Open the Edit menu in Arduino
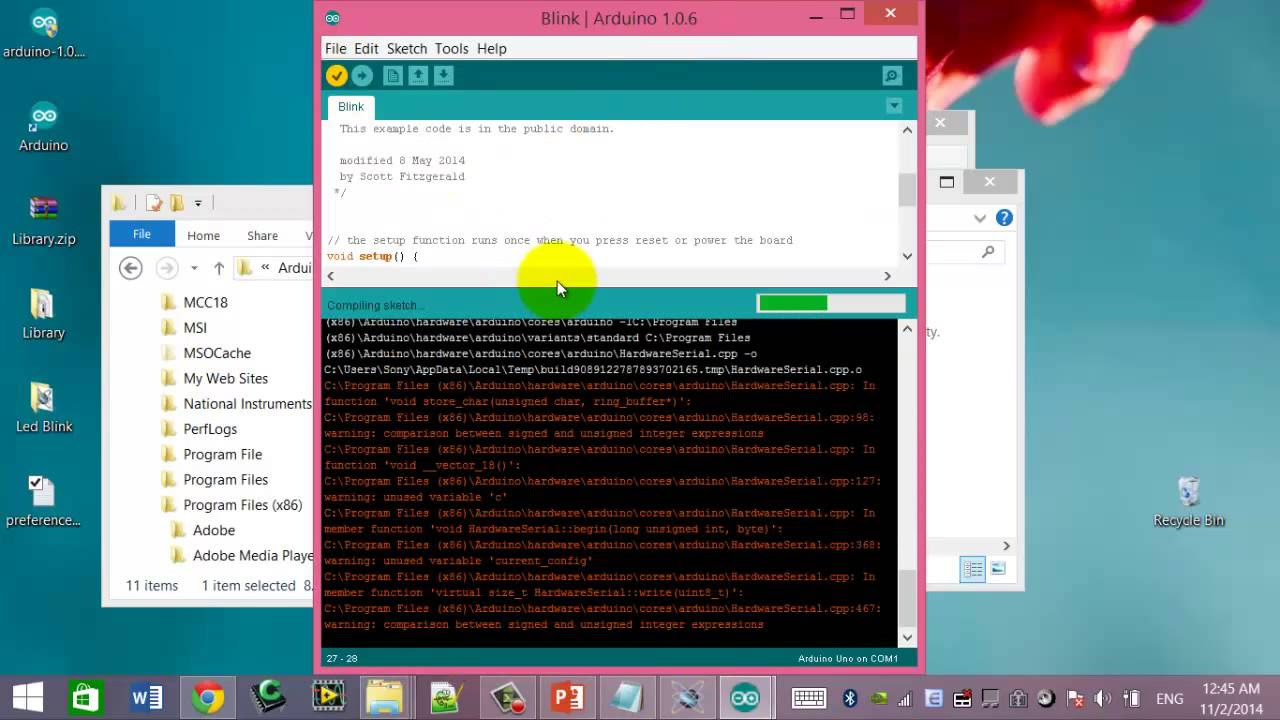The height and width of the screenshot is (720, 1280). click(366, 48)
